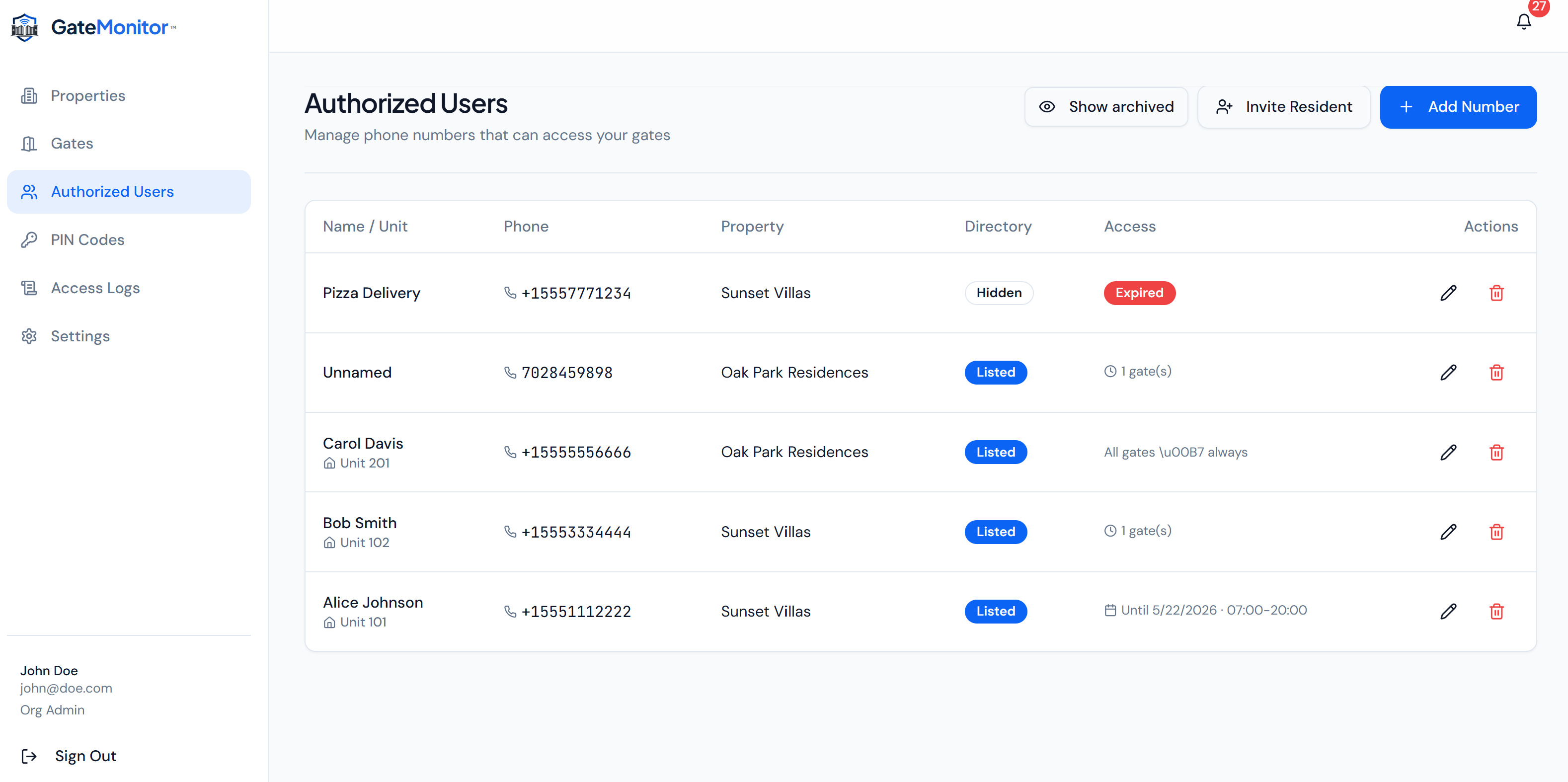Viewport: 1568px width, 782px height.
Task: Click phone icon beside +15557771234
Action: 510,293
